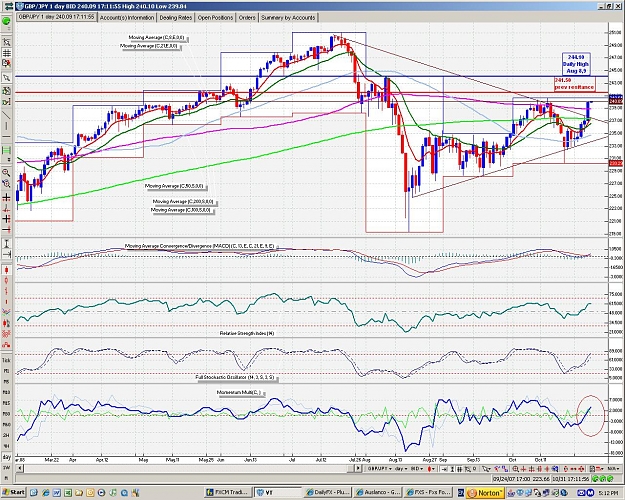The width and height of the screenshot is (625, 500).
Task: Set timeframe to M1
Action: pyautogui.click(x=6, y=371)
